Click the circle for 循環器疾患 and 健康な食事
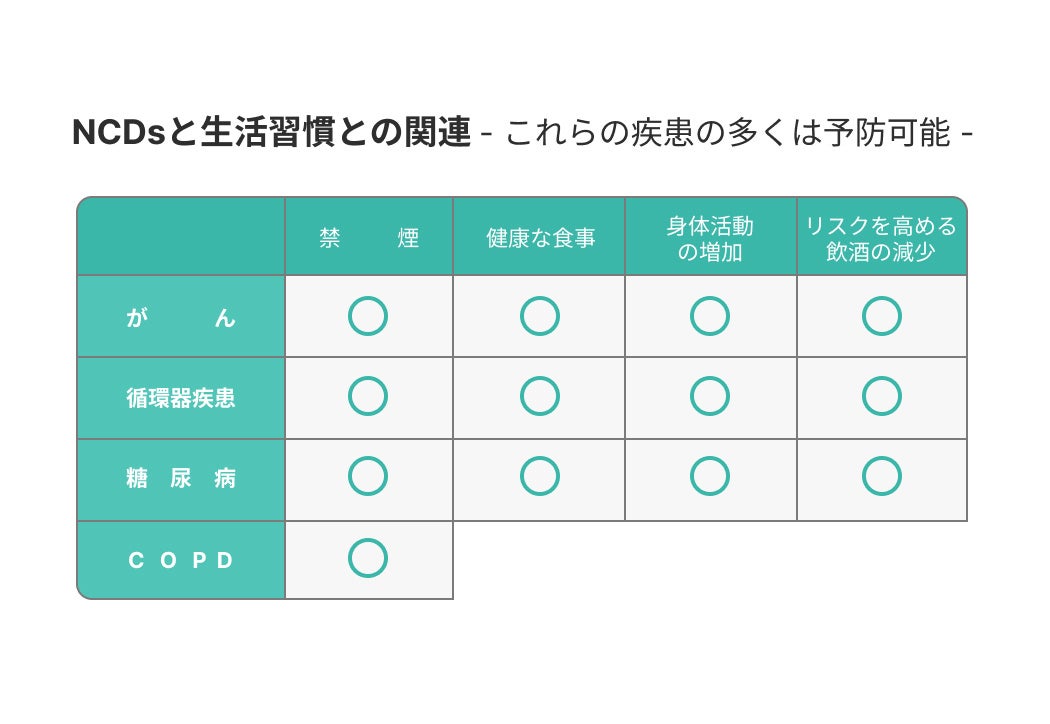 [x=540, y=397]
